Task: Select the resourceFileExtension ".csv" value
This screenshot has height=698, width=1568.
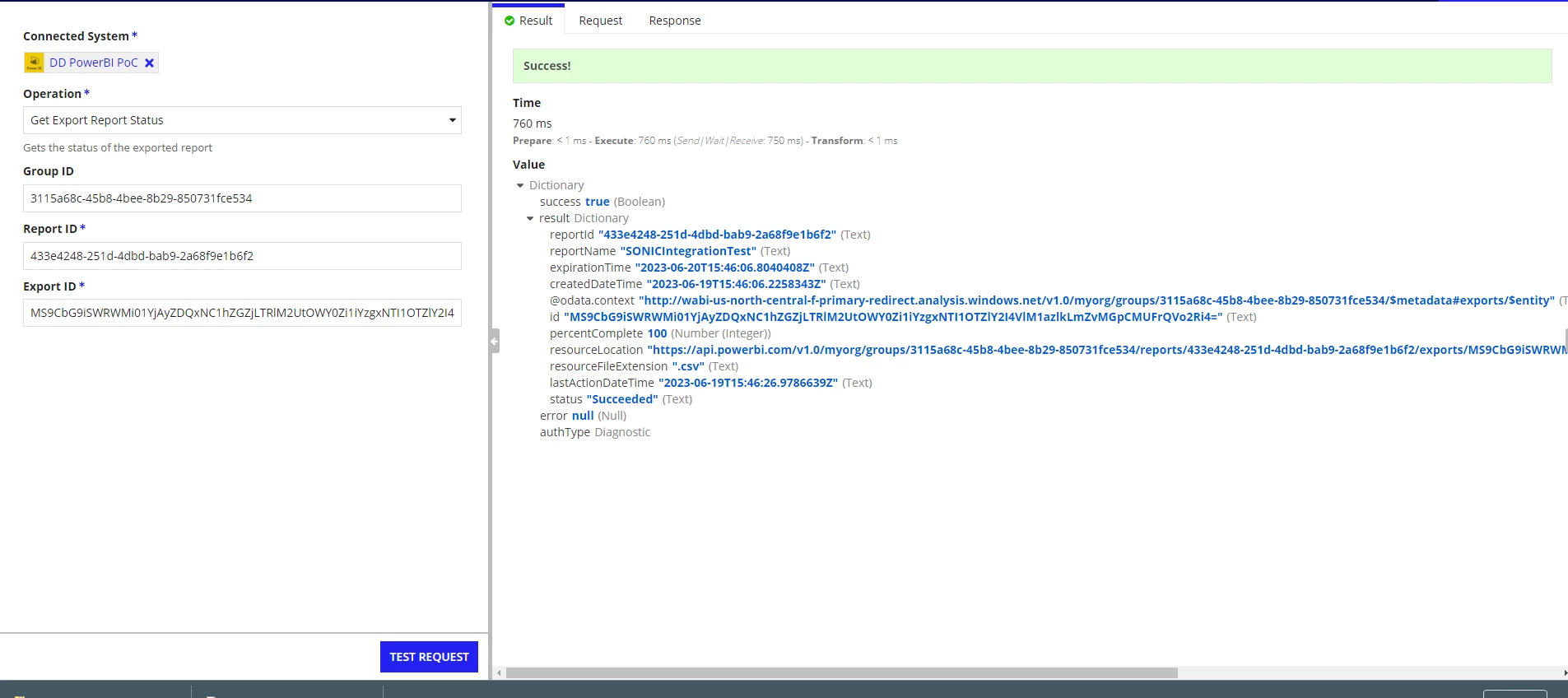Action: point(688,366)
